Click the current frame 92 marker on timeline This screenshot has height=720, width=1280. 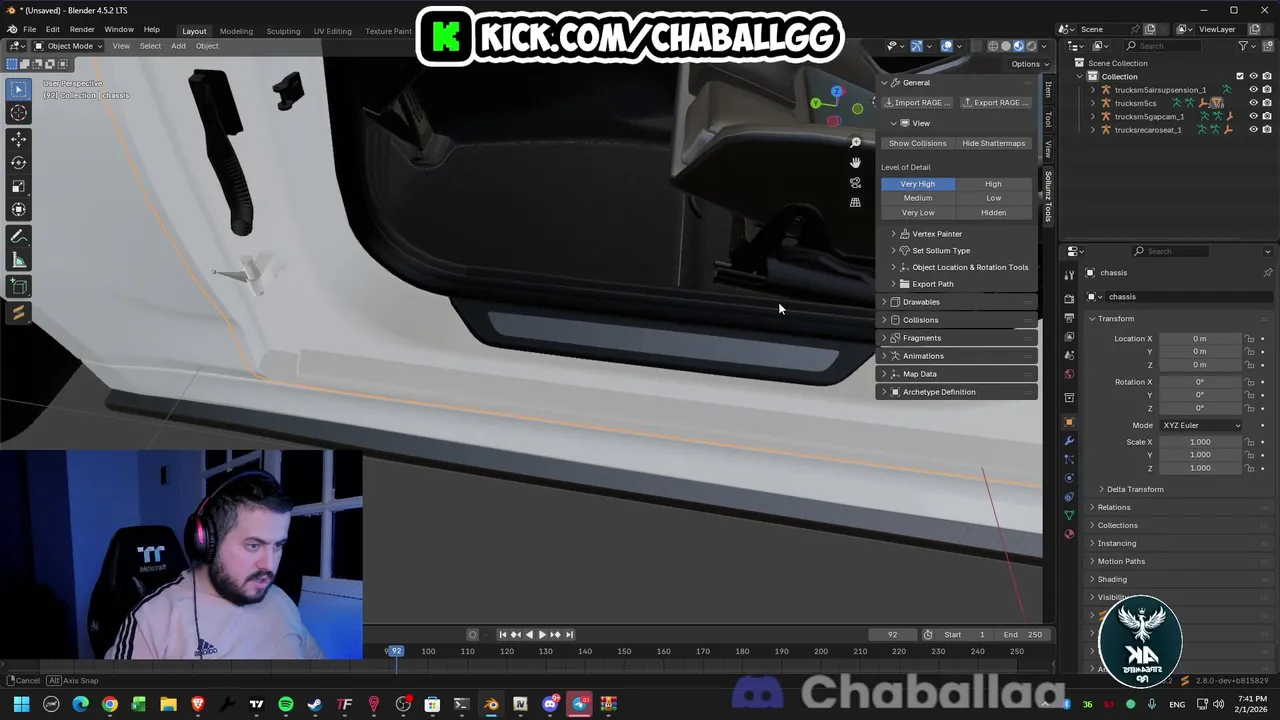[396, 651]
